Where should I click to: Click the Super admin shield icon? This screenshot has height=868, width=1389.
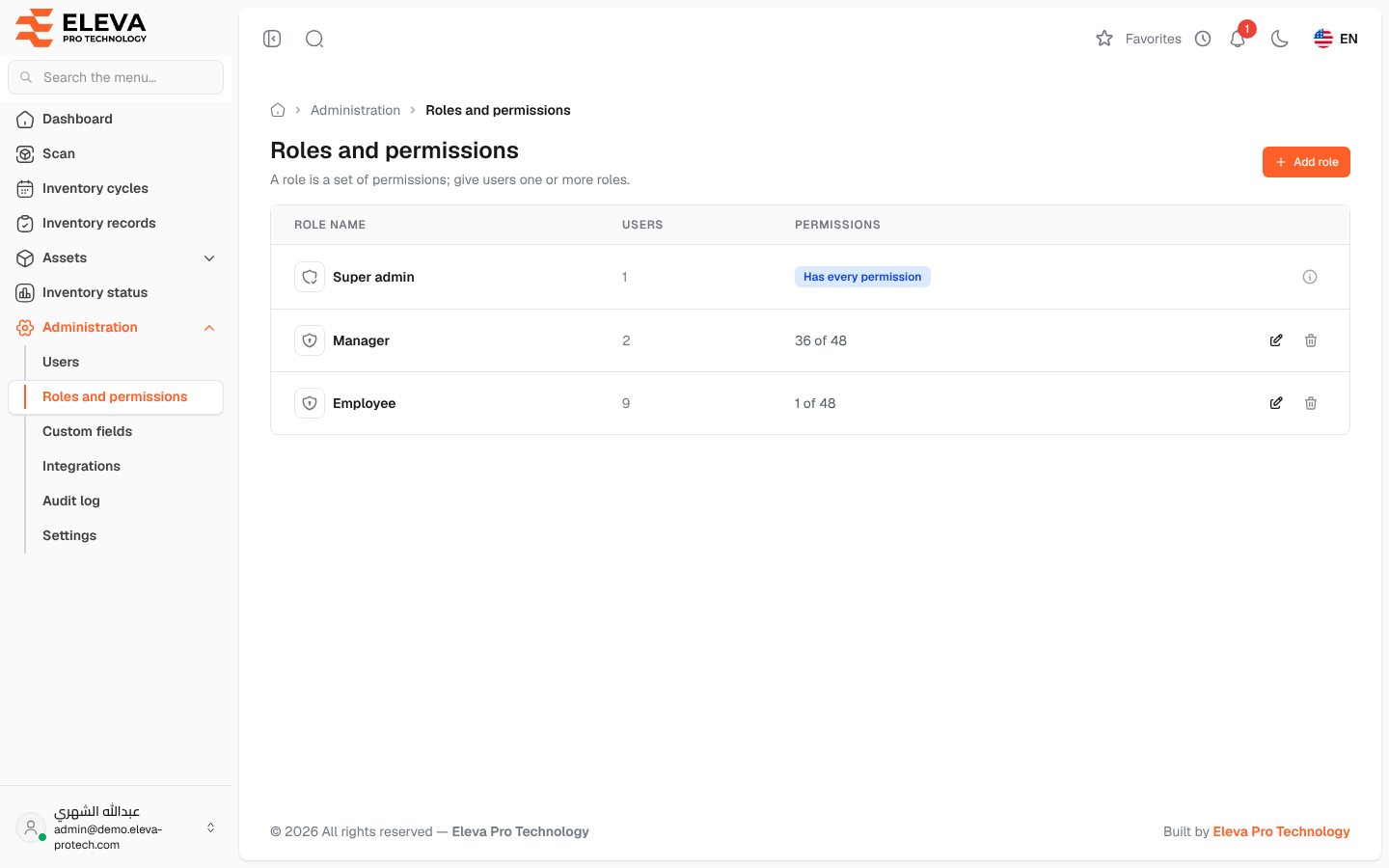point(310,277)
